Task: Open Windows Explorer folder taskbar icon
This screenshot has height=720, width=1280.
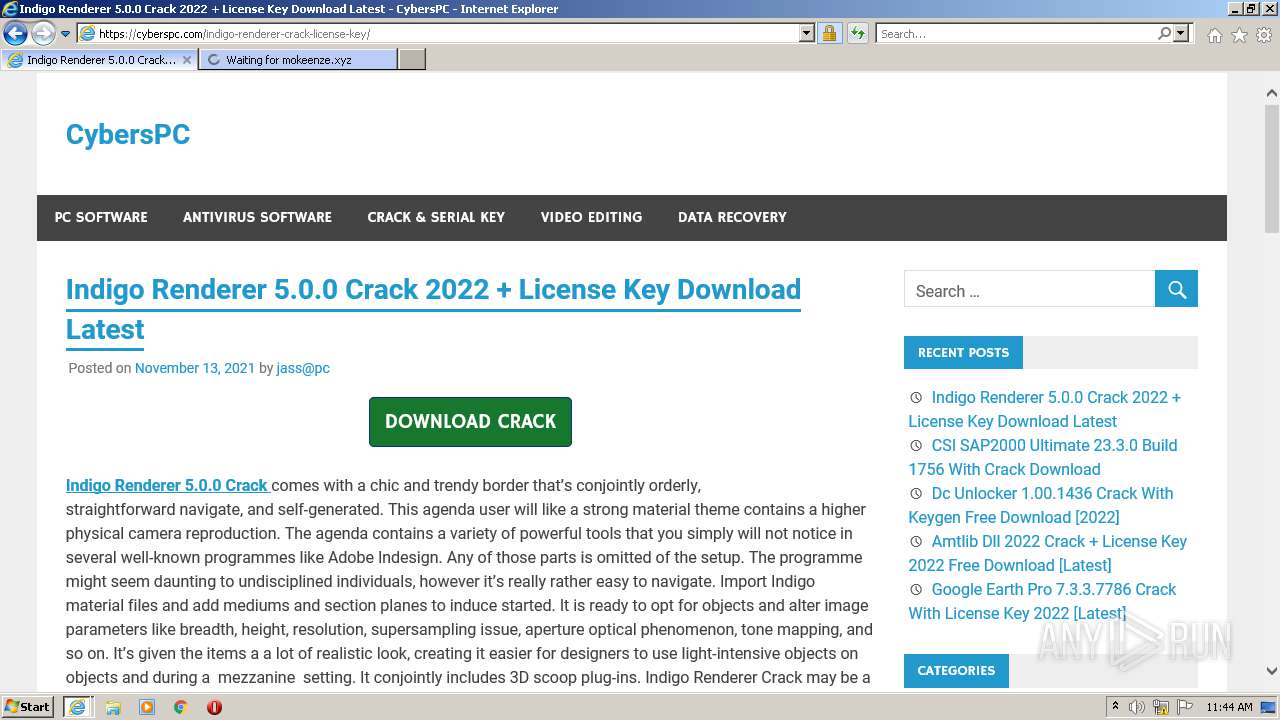Action: (113, 707)
